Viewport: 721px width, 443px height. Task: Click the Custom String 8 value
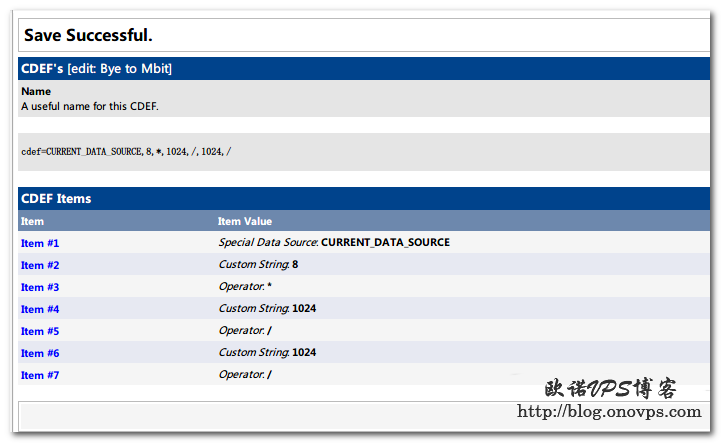[x=258, y=265]
